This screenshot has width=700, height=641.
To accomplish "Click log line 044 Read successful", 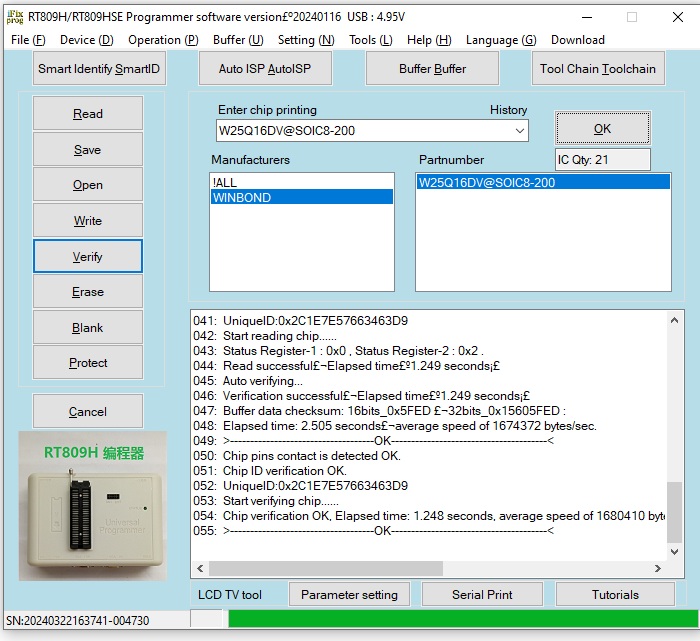I will point(346,366).
